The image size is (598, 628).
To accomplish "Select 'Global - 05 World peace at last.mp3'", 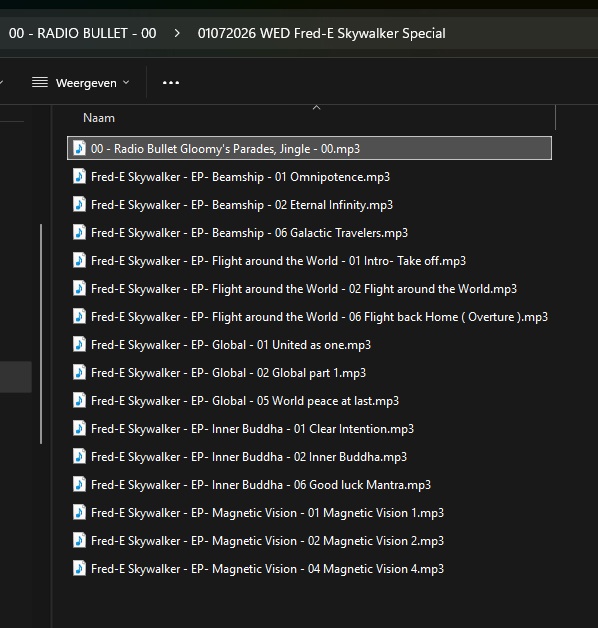I will 245,401.
